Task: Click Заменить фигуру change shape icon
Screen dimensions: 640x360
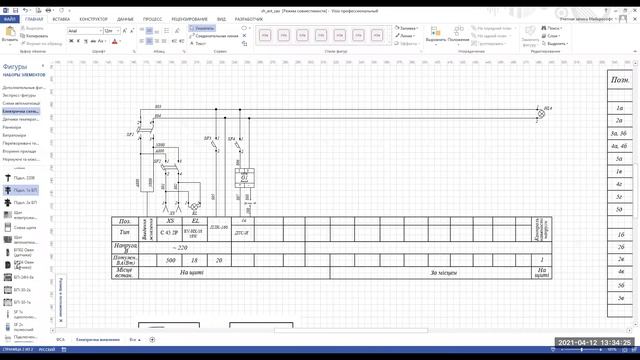Action: [x=530, y=36]
